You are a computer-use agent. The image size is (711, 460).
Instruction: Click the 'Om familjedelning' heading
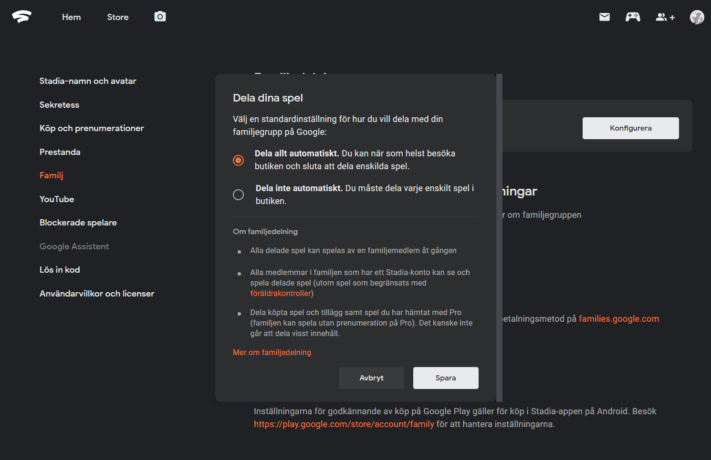[x=265, y=231]
